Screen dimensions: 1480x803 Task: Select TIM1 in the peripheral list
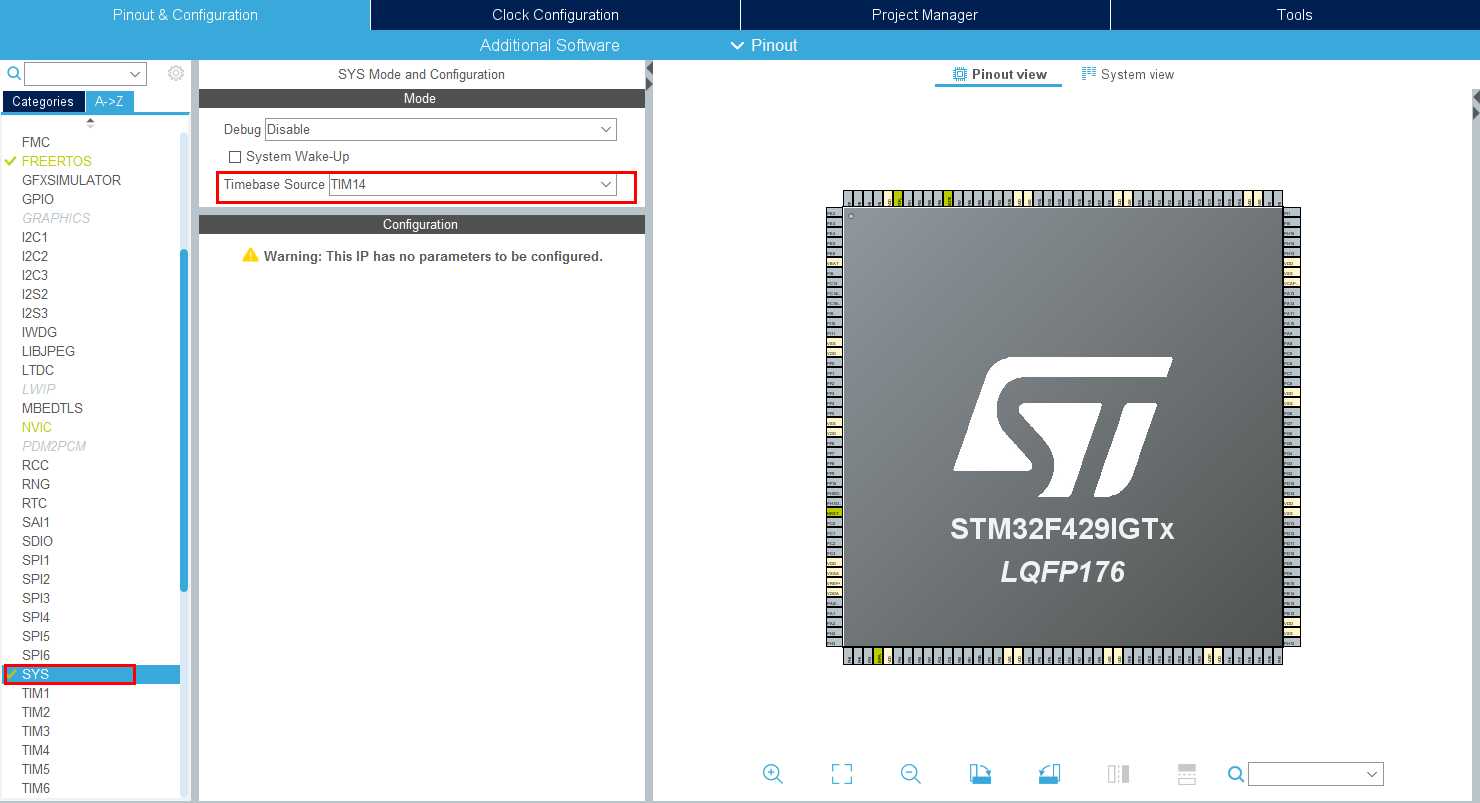[x=35, y=693]
